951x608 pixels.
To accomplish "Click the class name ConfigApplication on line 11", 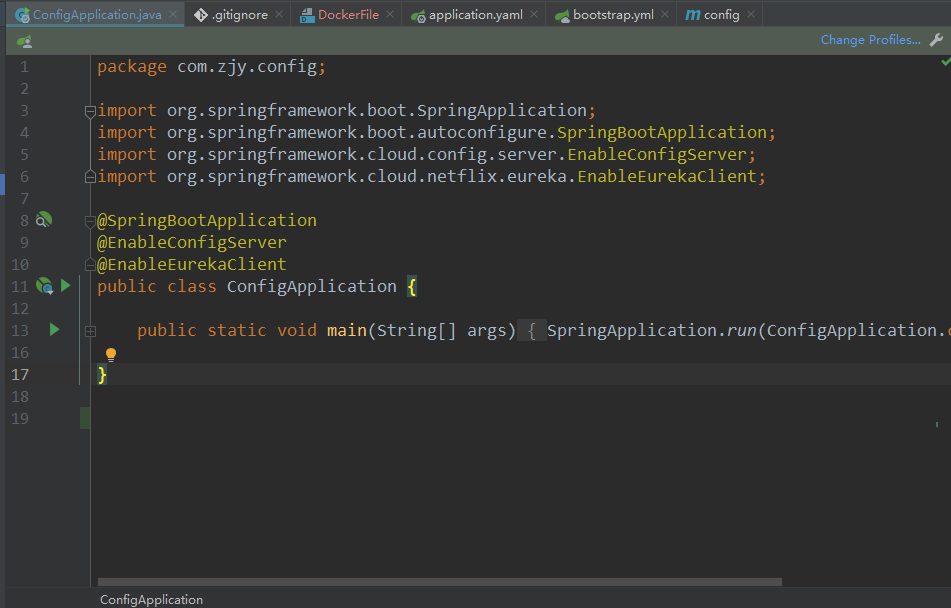I will (312, 286).
